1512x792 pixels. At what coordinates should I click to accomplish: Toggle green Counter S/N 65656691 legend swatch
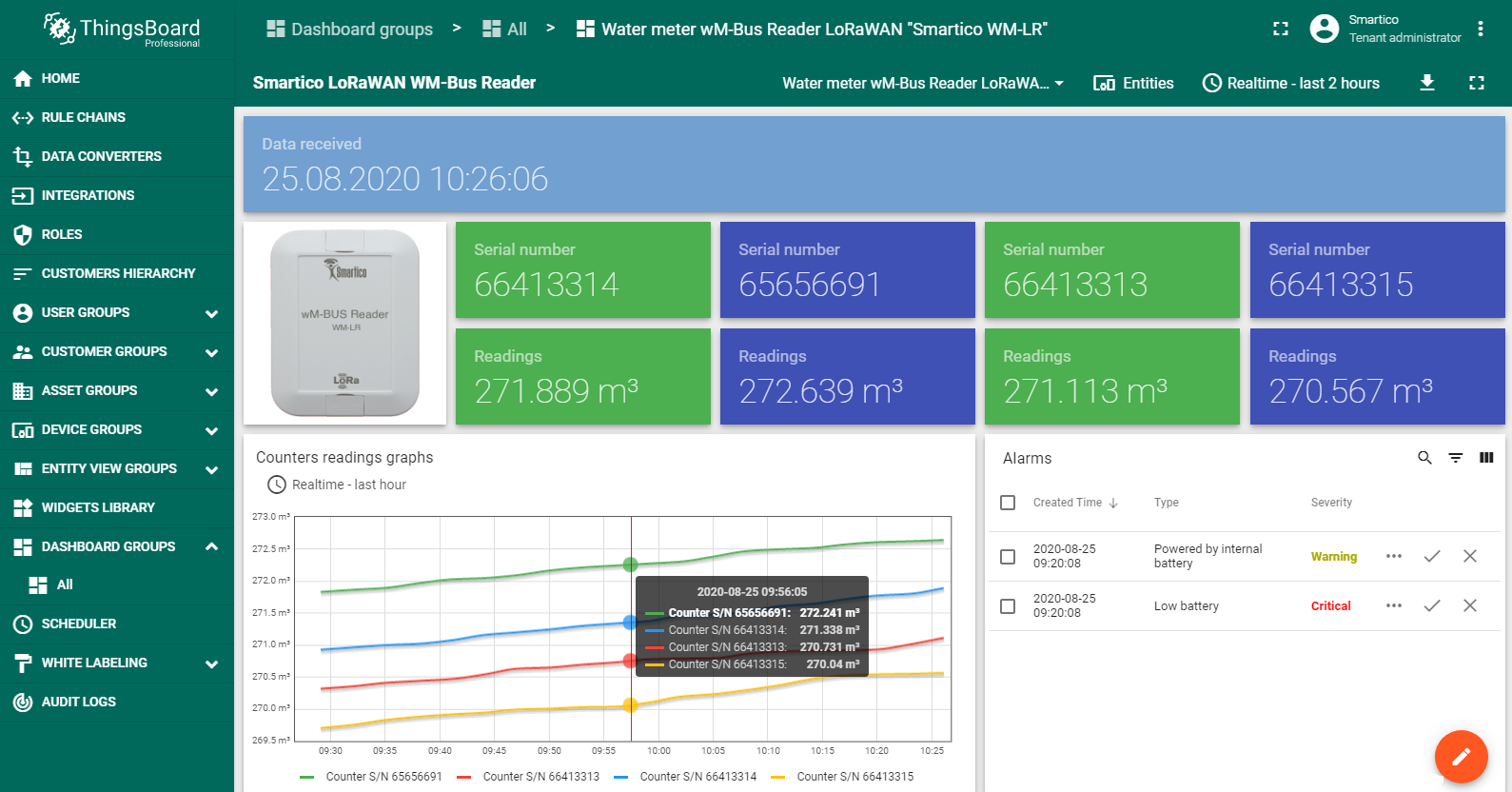pyautogui.click(x=307, y=777)
